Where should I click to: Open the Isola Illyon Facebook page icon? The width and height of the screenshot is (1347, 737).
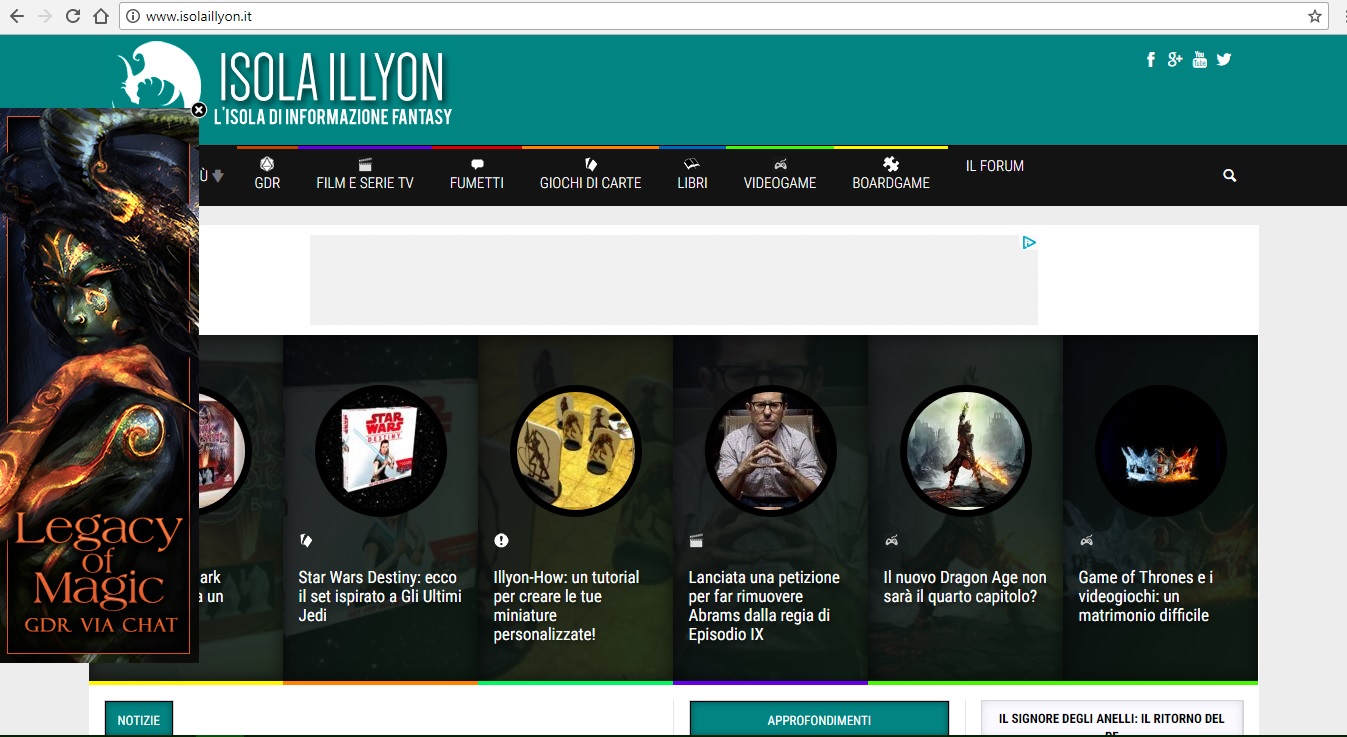(x=1151, y=59)
